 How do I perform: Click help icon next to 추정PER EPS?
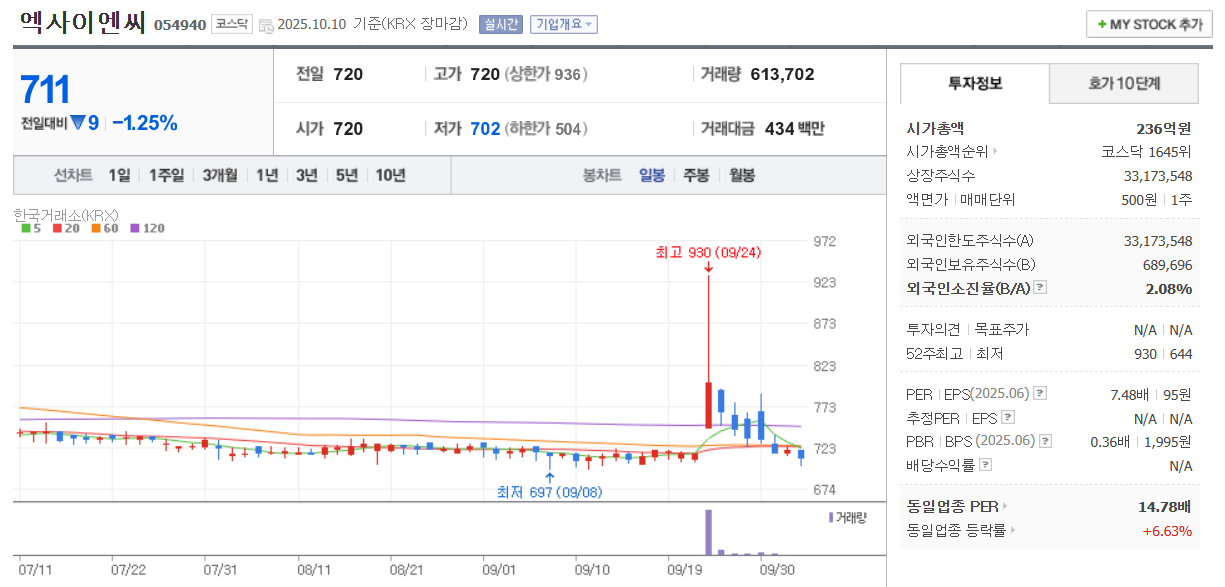click(1008, 418)
